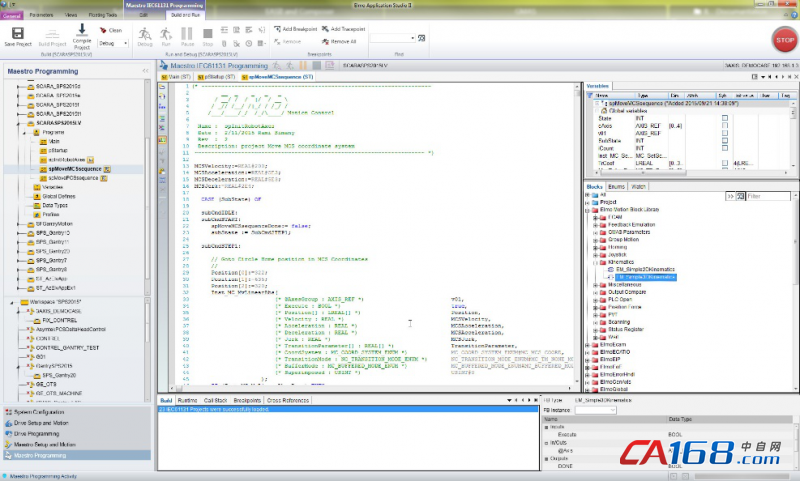This screenshot has height=481, width=800.
Task: Toggle checkbox in v01 variable row
Action: (x=724, y=133)
